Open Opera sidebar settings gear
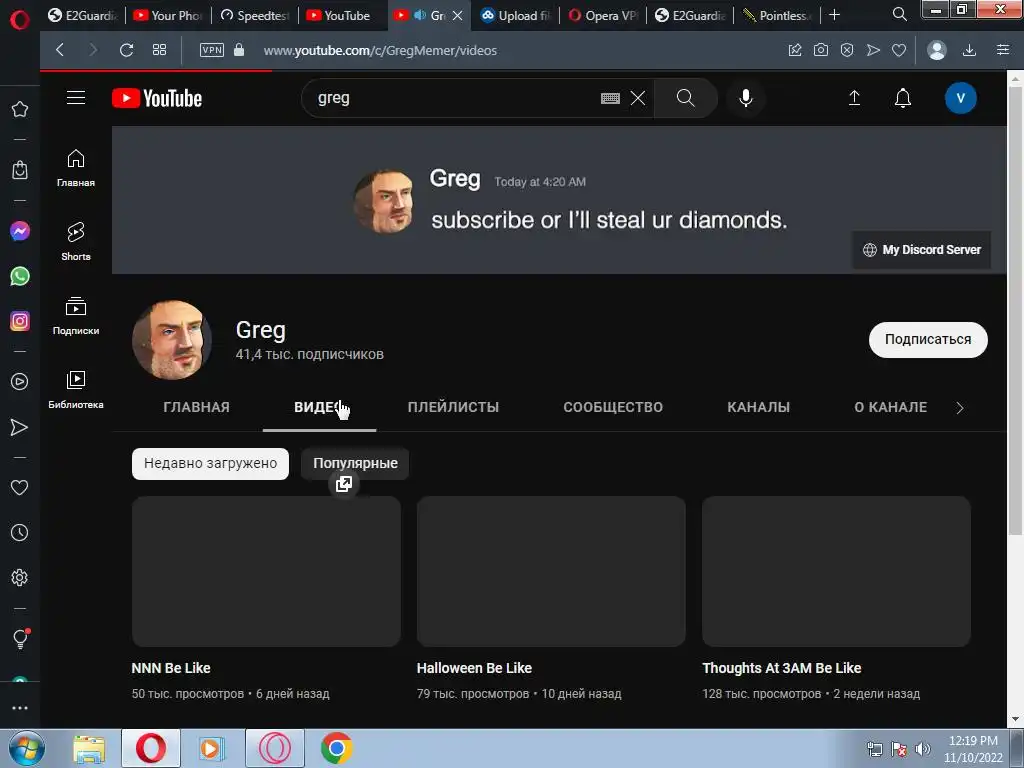Screen dimensions: 1024x768 (x=20, y=577)
